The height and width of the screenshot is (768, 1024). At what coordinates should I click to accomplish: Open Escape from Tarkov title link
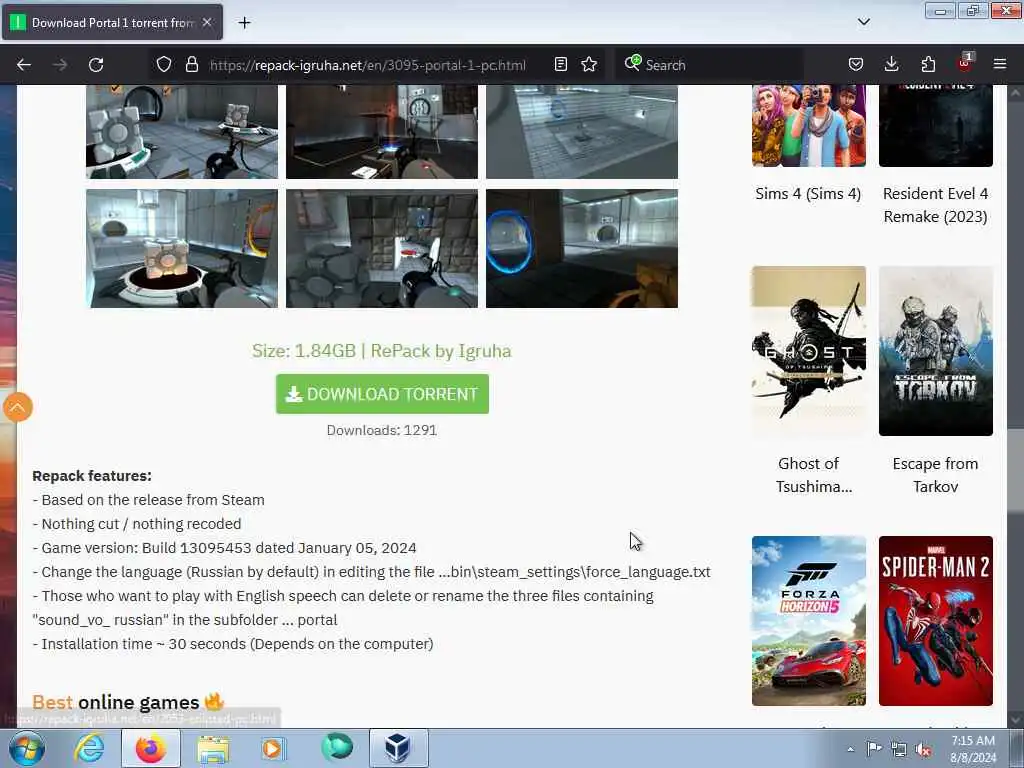click(x=935, y=475)
